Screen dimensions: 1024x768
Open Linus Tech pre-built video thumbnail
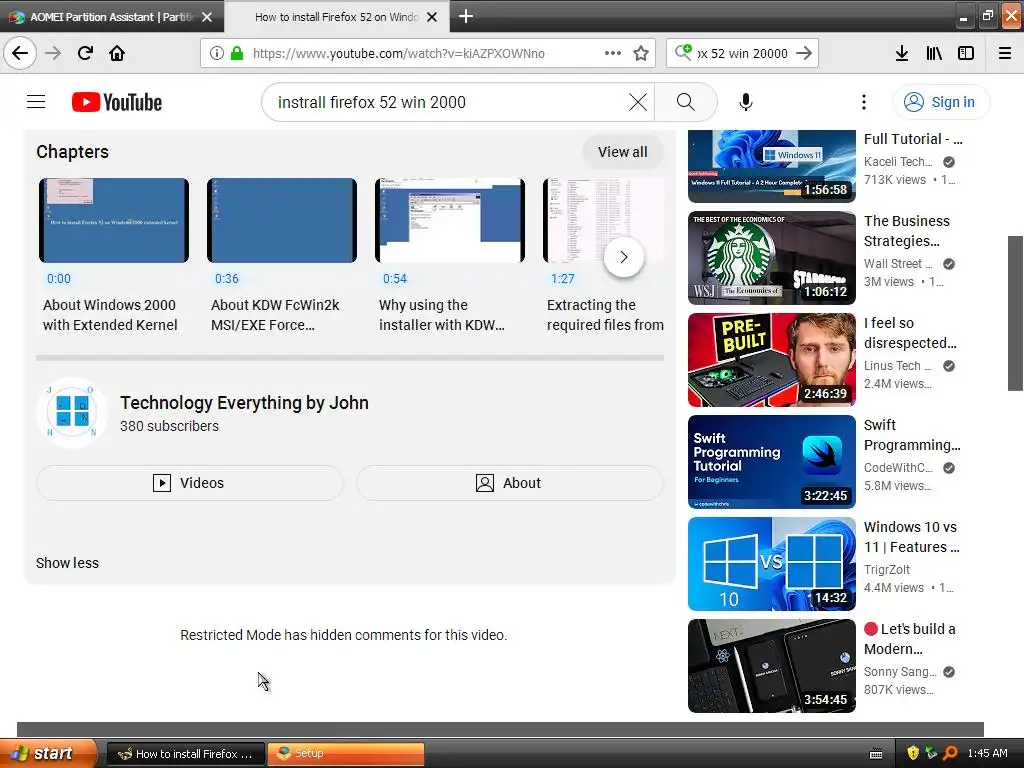pyautogui.click(x=771, y=360)
